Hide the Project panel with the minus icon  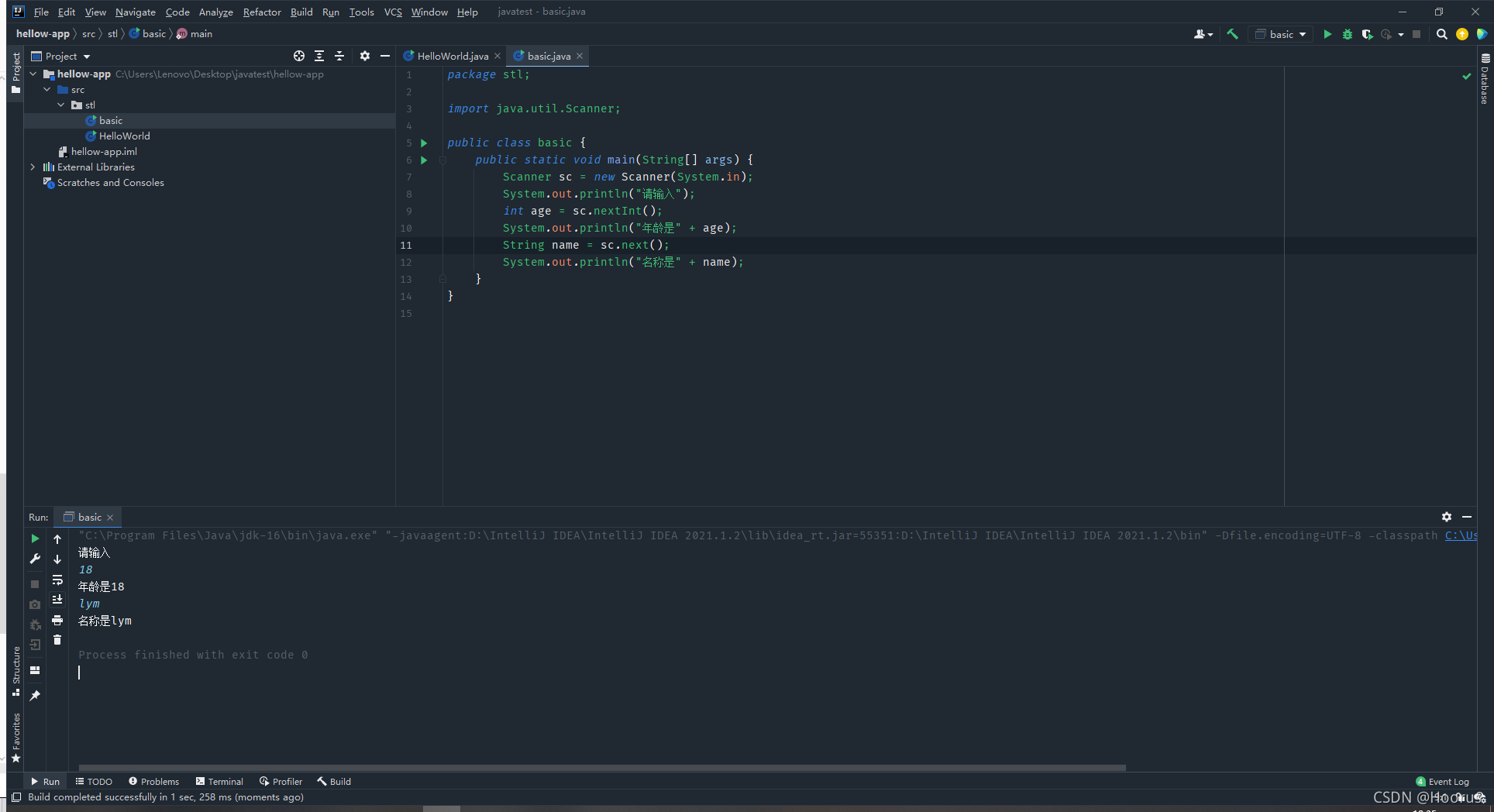[385, 56]
